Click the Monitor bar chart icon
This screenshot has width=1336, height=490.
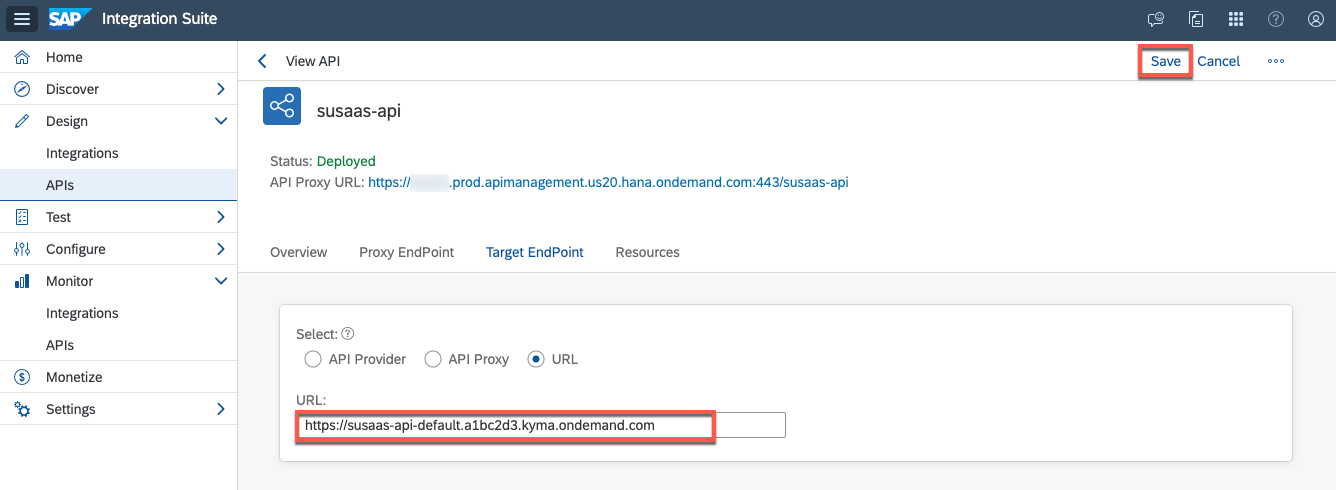pos(22,281)
